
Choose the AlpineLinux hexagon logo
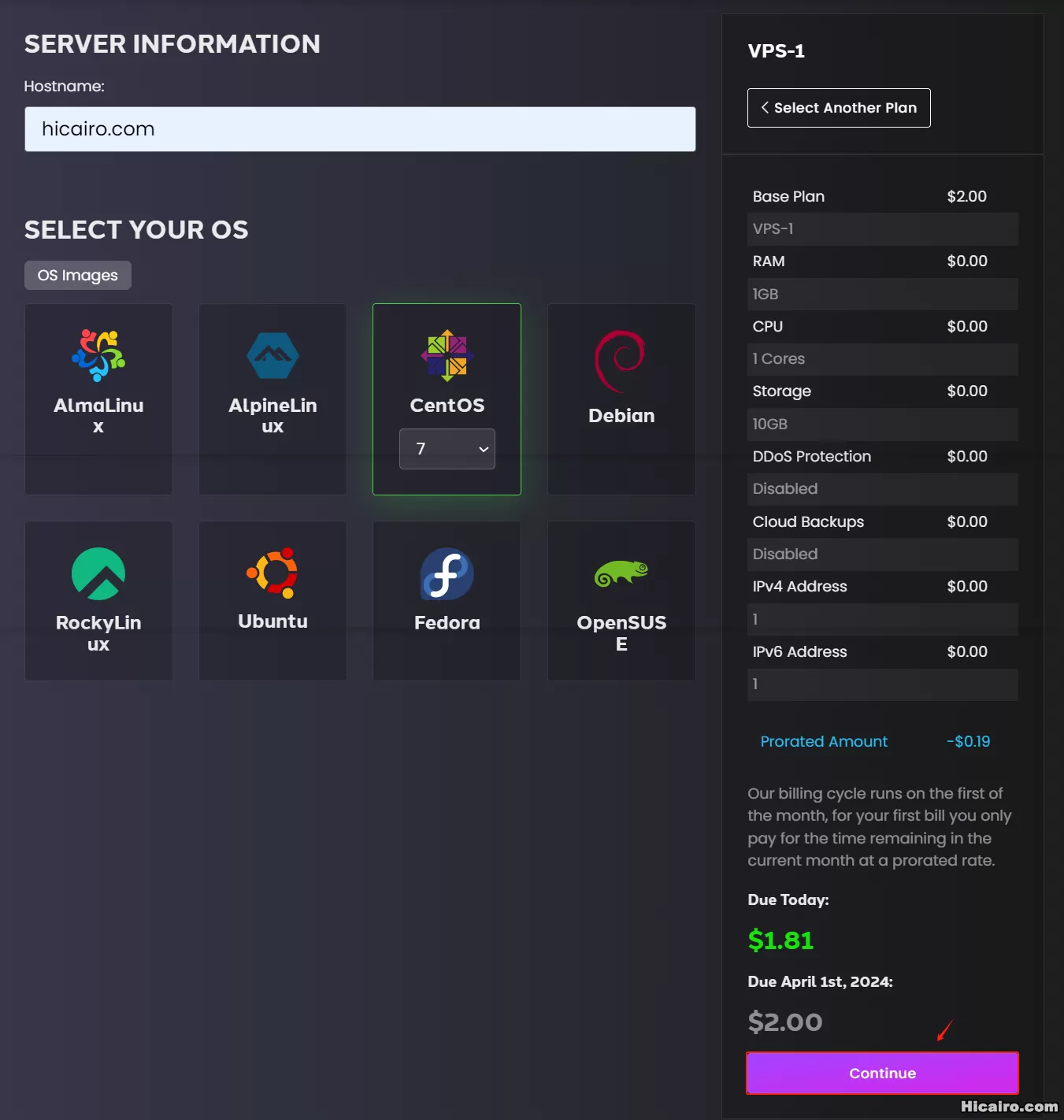[272, 356]
